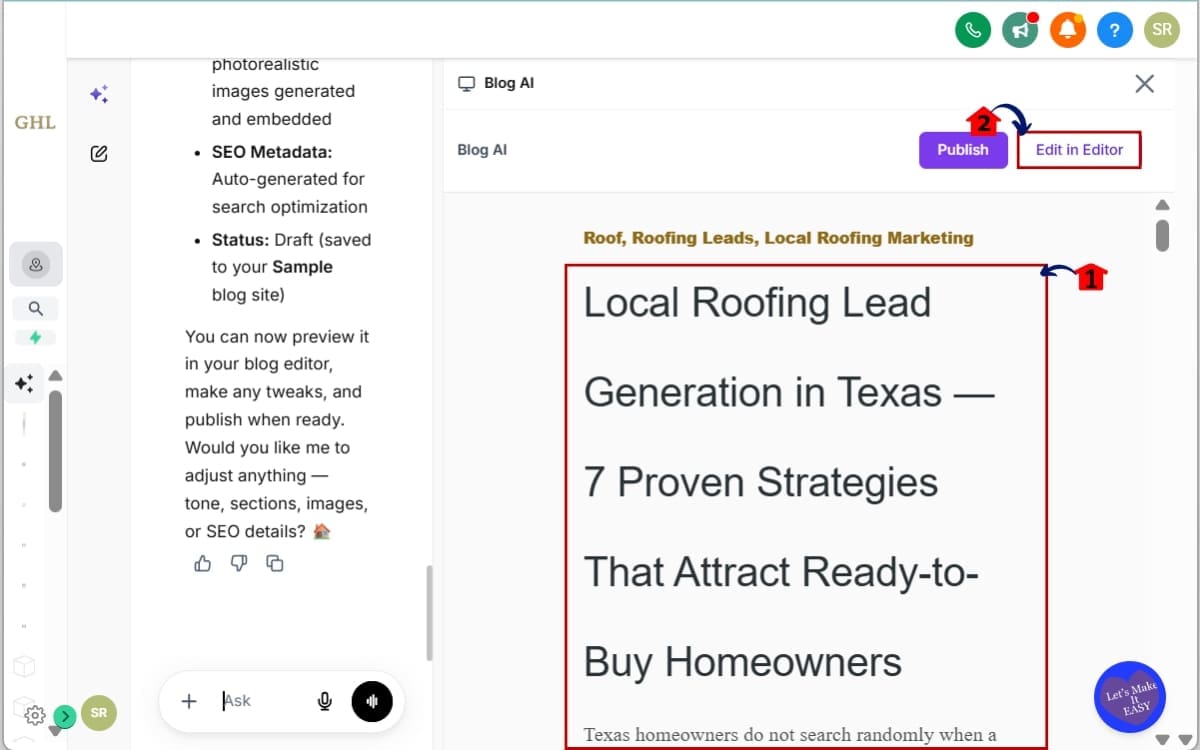Open the blue help question mark
Viewport: 1200px width, 750px height.
1115,30
